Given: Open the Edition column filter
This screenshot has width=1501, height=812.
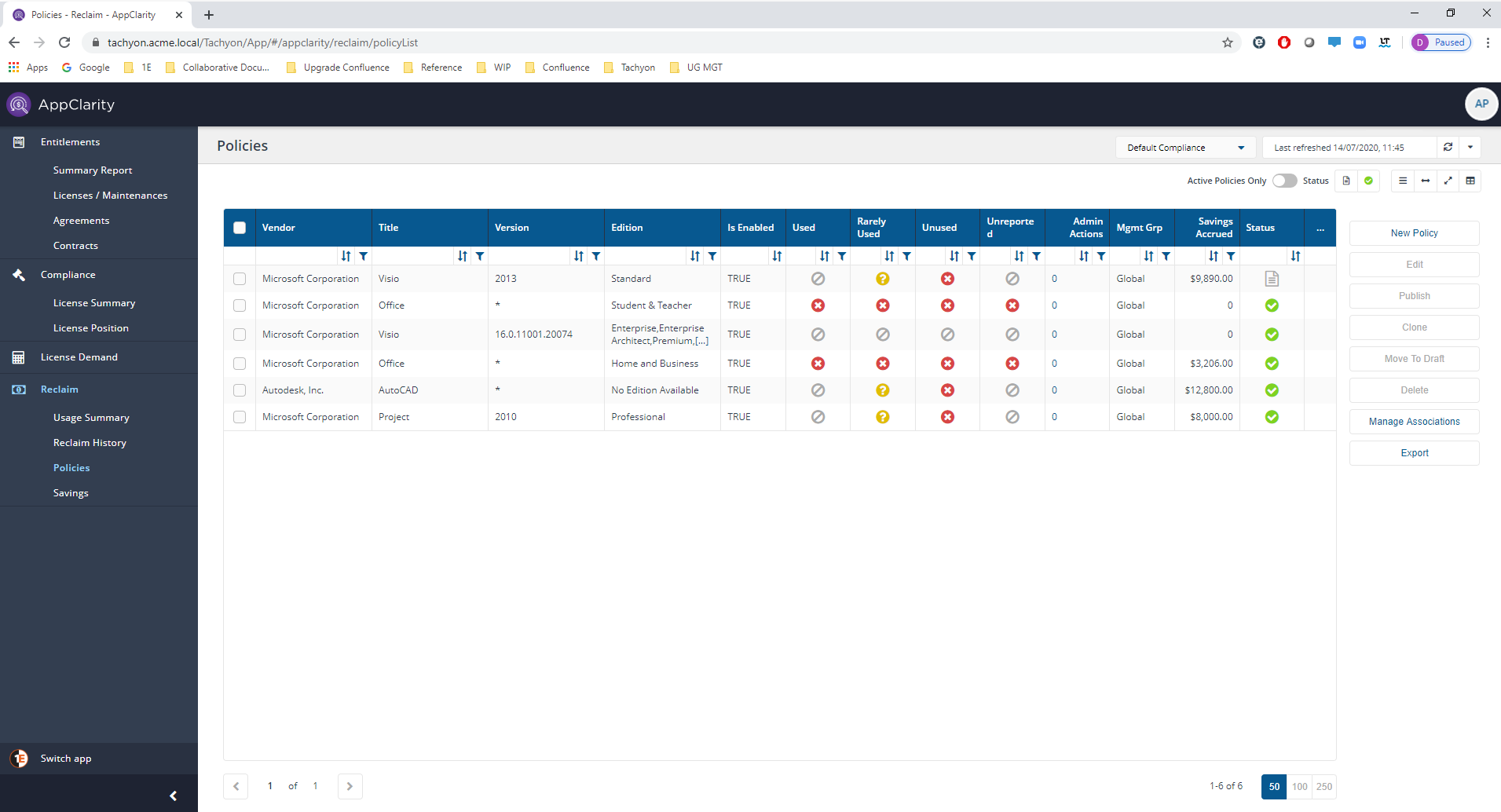Looking at the screenshot, I should coord(712,256).
